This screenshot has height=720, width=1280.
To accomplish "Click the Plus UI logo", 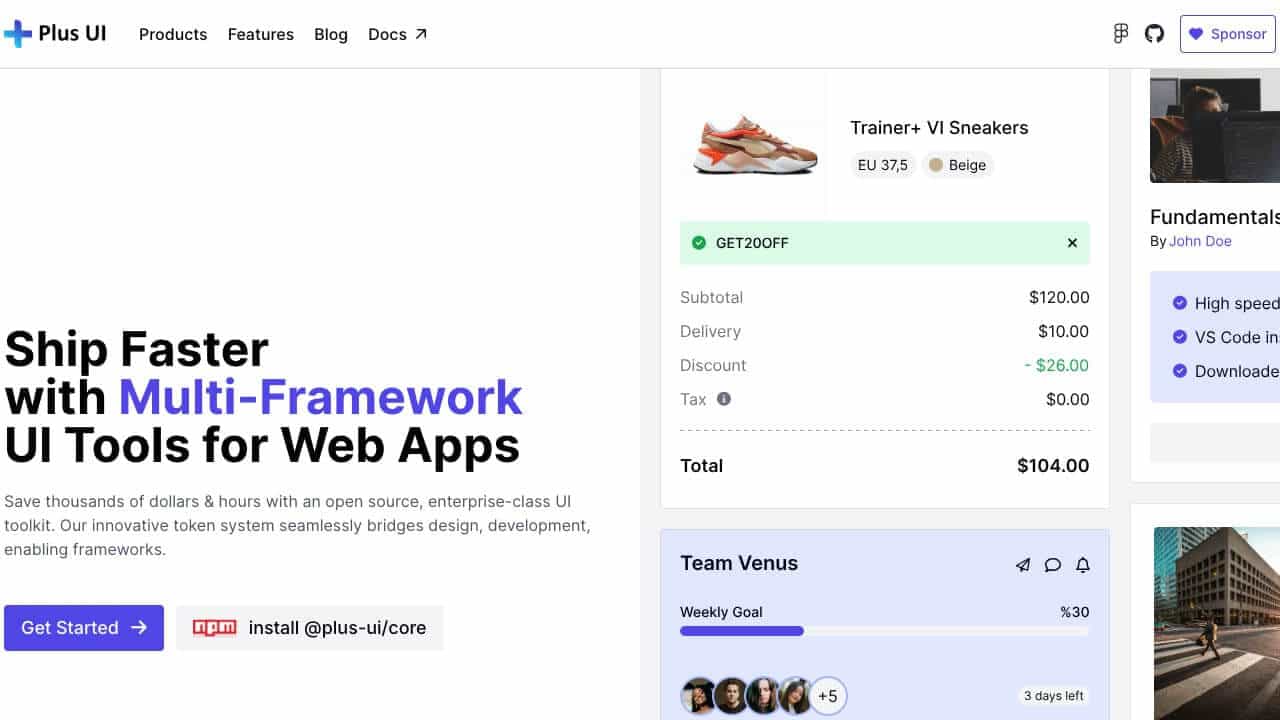I will 55,34.
